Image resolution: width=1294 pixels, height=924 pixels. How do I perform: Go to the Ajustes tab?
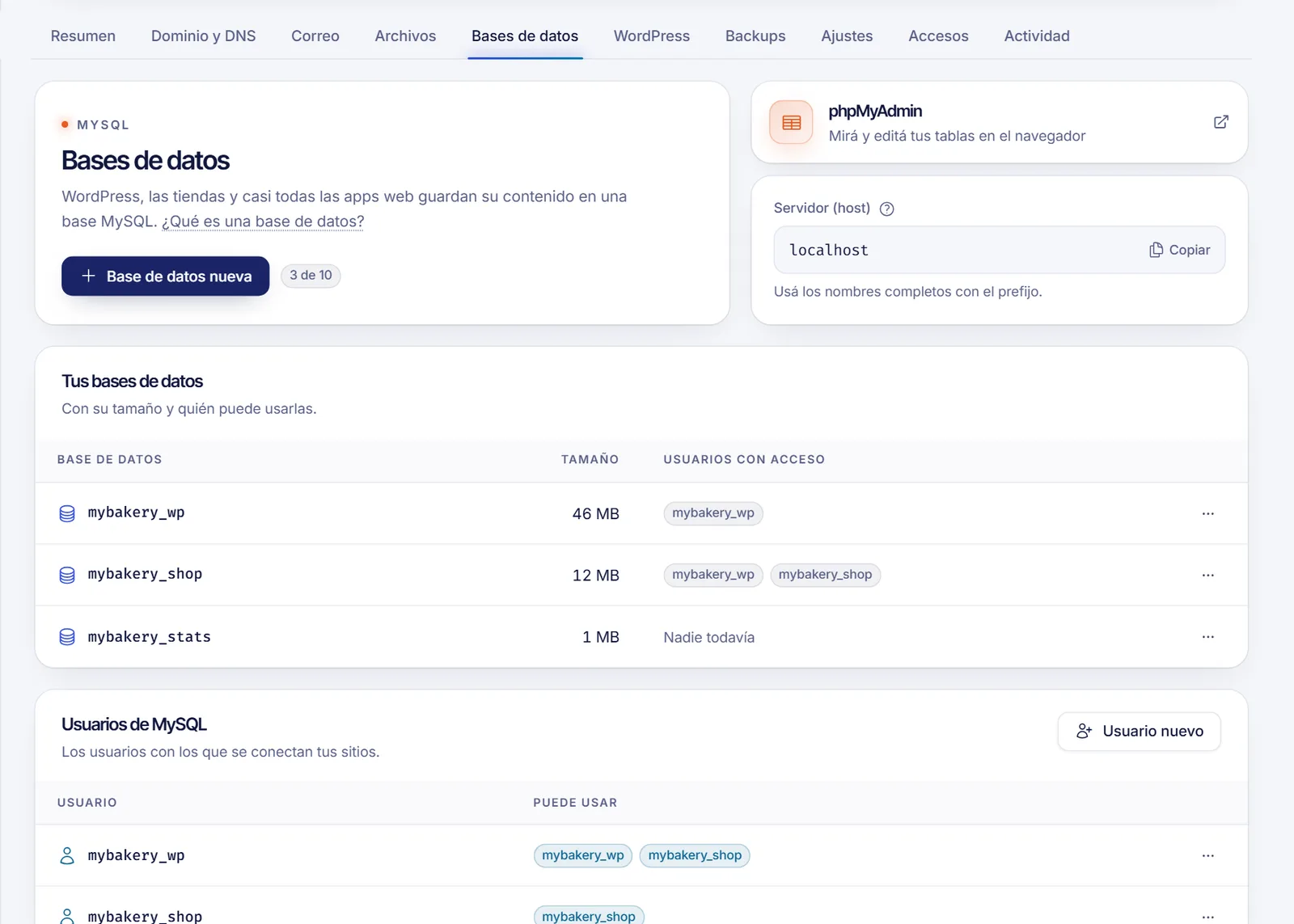point(847,36)
